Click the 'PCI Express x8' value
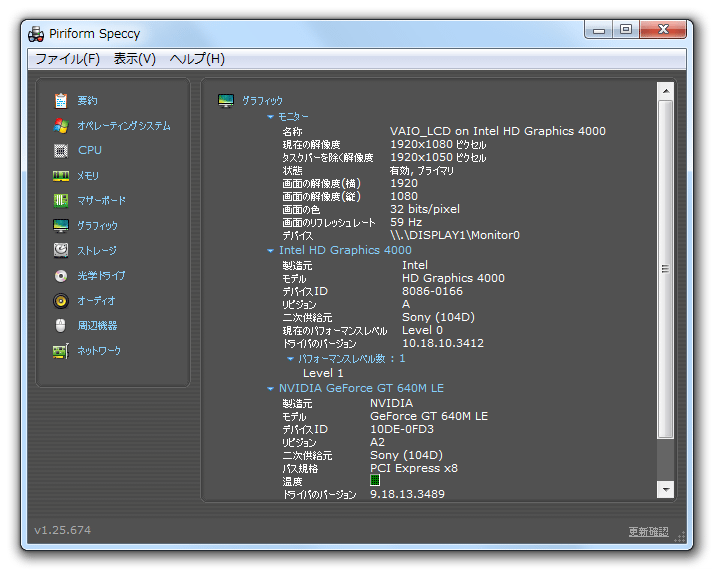The image size is (718, 575). pyautogui.click(x=414, y=468)
